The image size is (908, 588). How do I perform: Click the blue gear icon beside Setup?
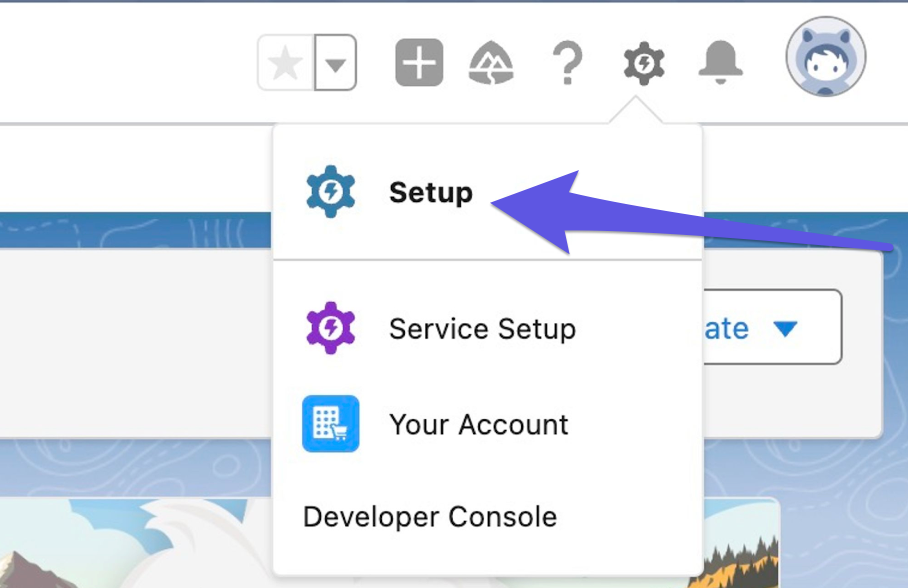(x=331, y=192)
